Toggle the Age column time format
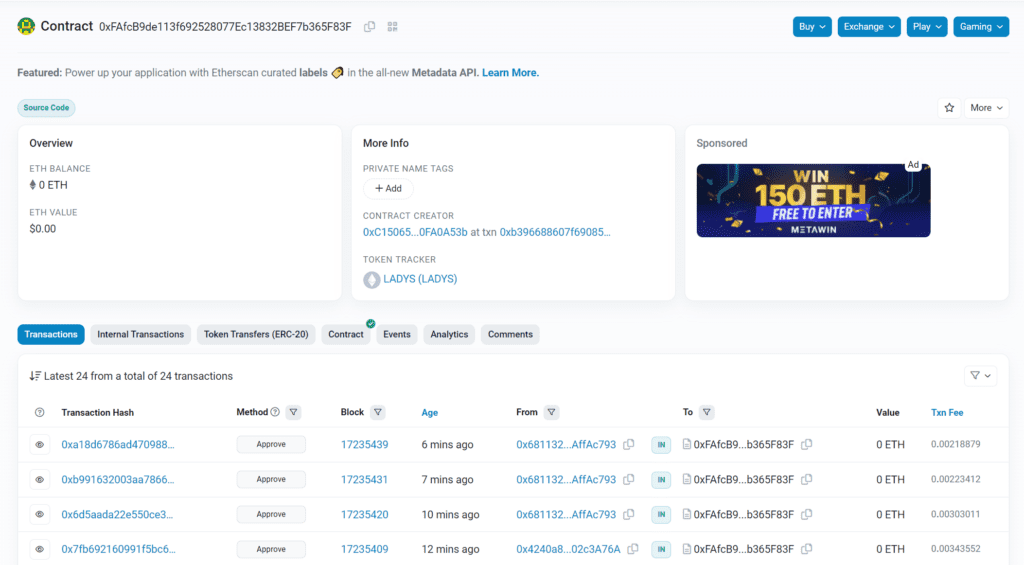1024x565 pixels. (x=430, y=412)
